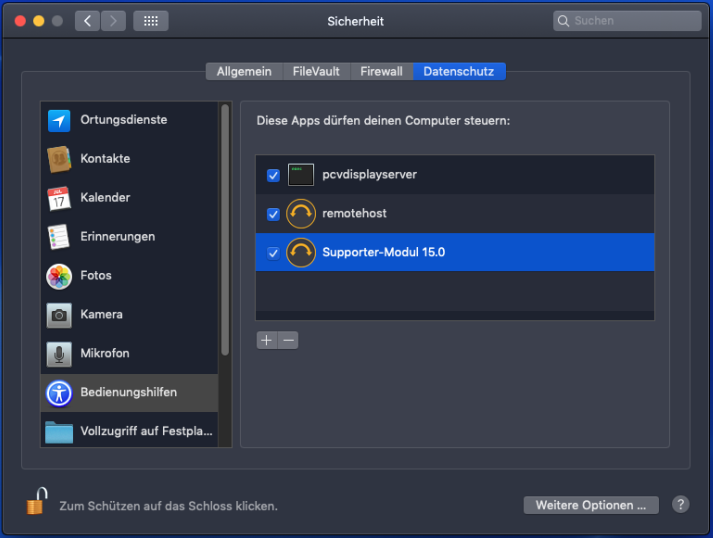This screenshot has width=713, height=538.
Task: Select the Ortungsdienste location arrow icon
Action: (59, 120)
